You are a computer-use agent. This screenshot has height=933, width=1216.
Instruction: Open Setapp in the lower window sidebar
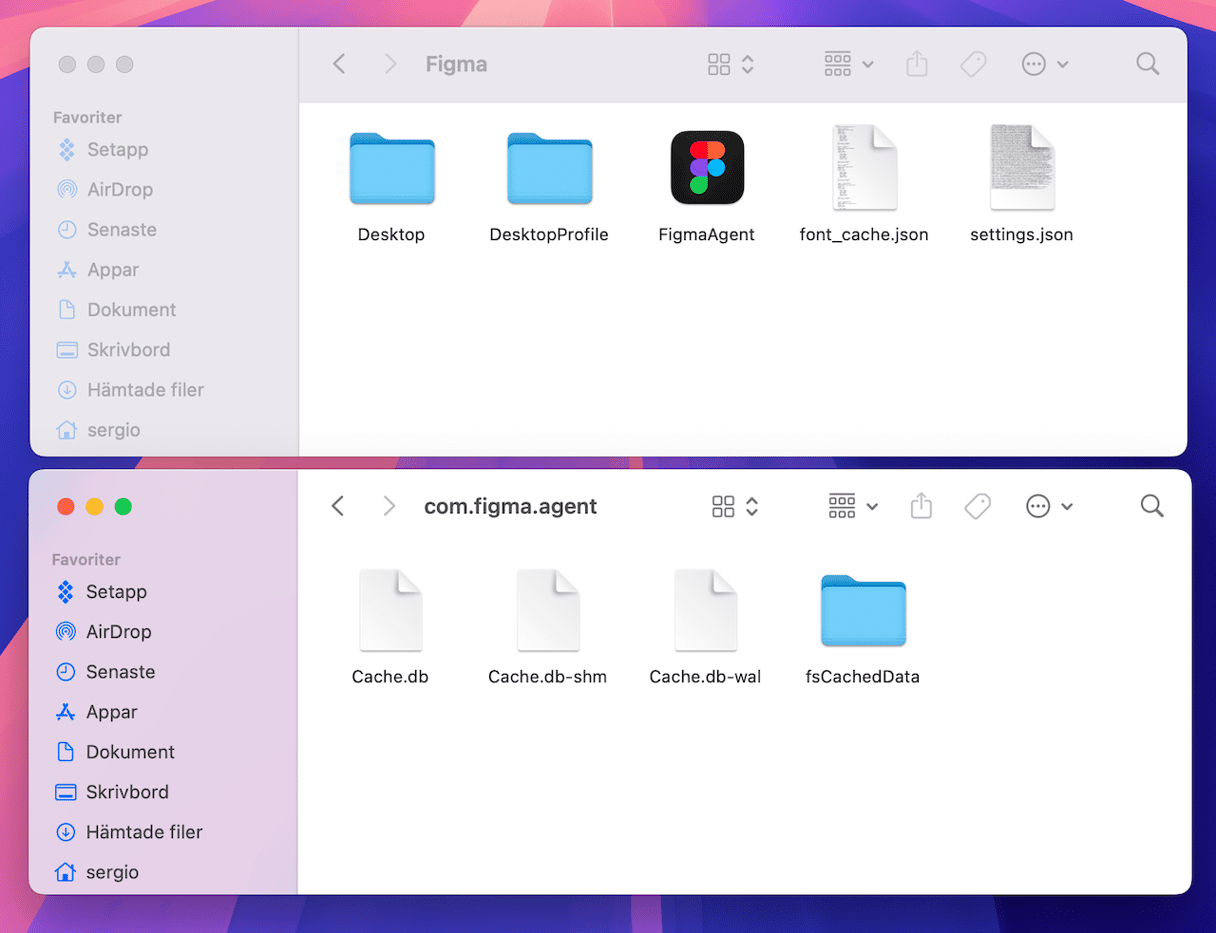click(x=116, y=592)
